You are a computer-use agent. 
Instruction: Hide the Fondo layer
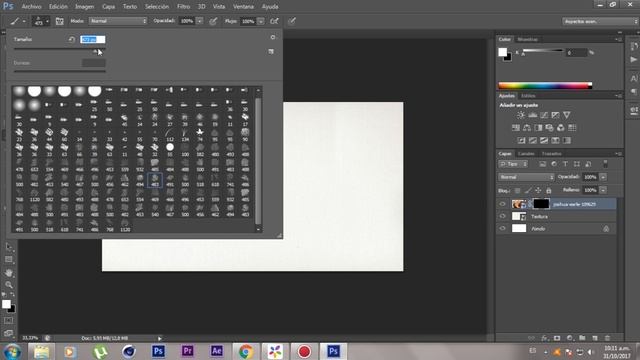click(502, 229)
